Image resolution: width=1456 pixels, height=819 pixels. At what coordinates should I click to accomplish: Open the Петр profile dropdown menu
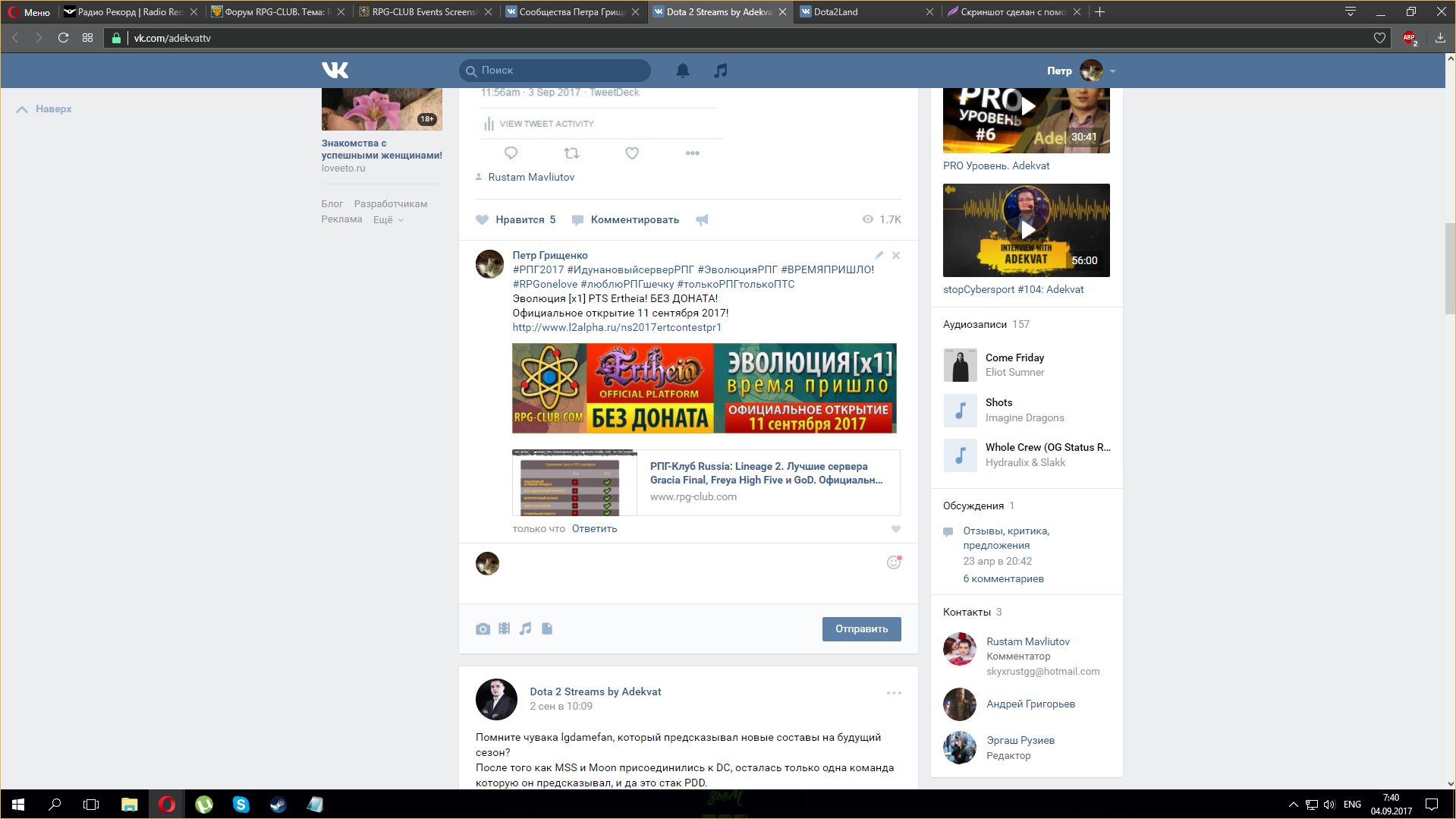pos(1081,71)
